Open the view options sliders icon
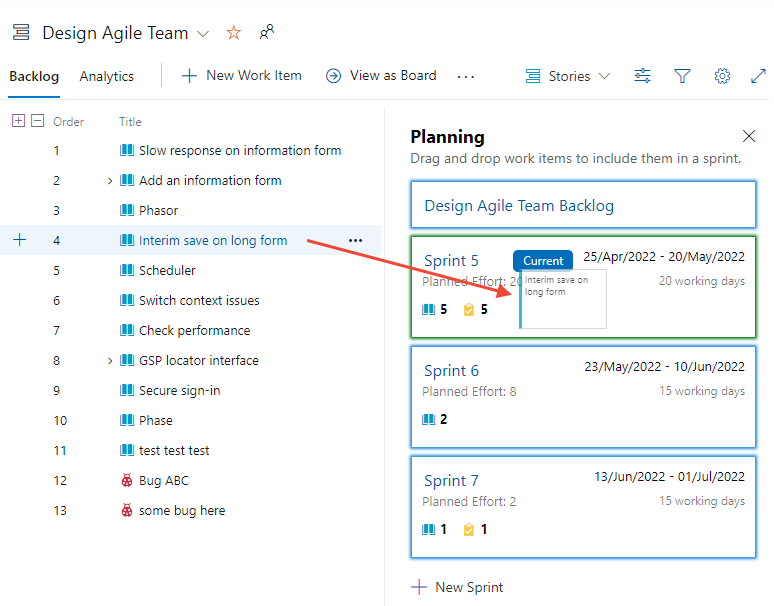The image size is (774, 606). pos(642,76)
